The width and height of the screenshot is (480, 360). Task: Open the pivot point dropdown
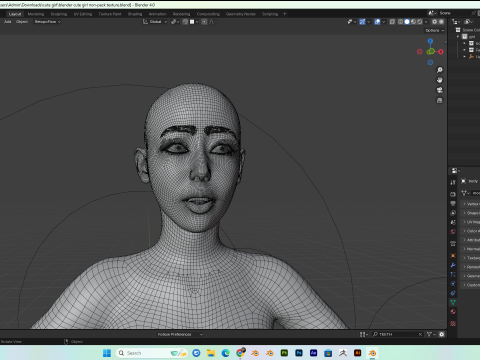click(175, 22)
